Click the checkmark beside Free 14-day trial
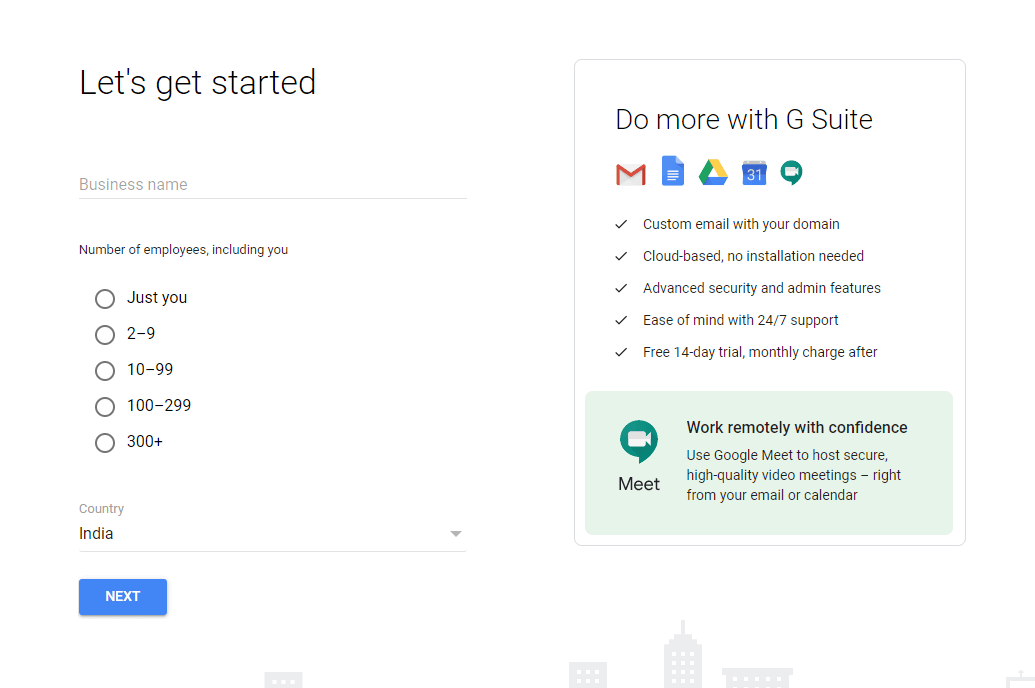Image resolution: width=1035 pixels, height=688 pixels. coord(621,352)
